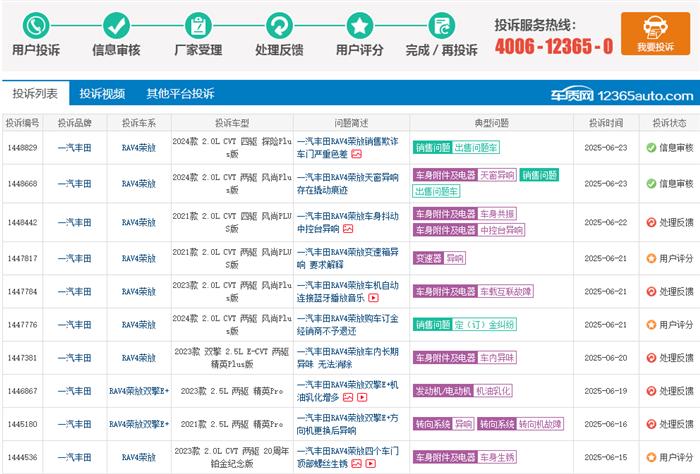Click the 车载互联故障 issue tag

(506, 291)
